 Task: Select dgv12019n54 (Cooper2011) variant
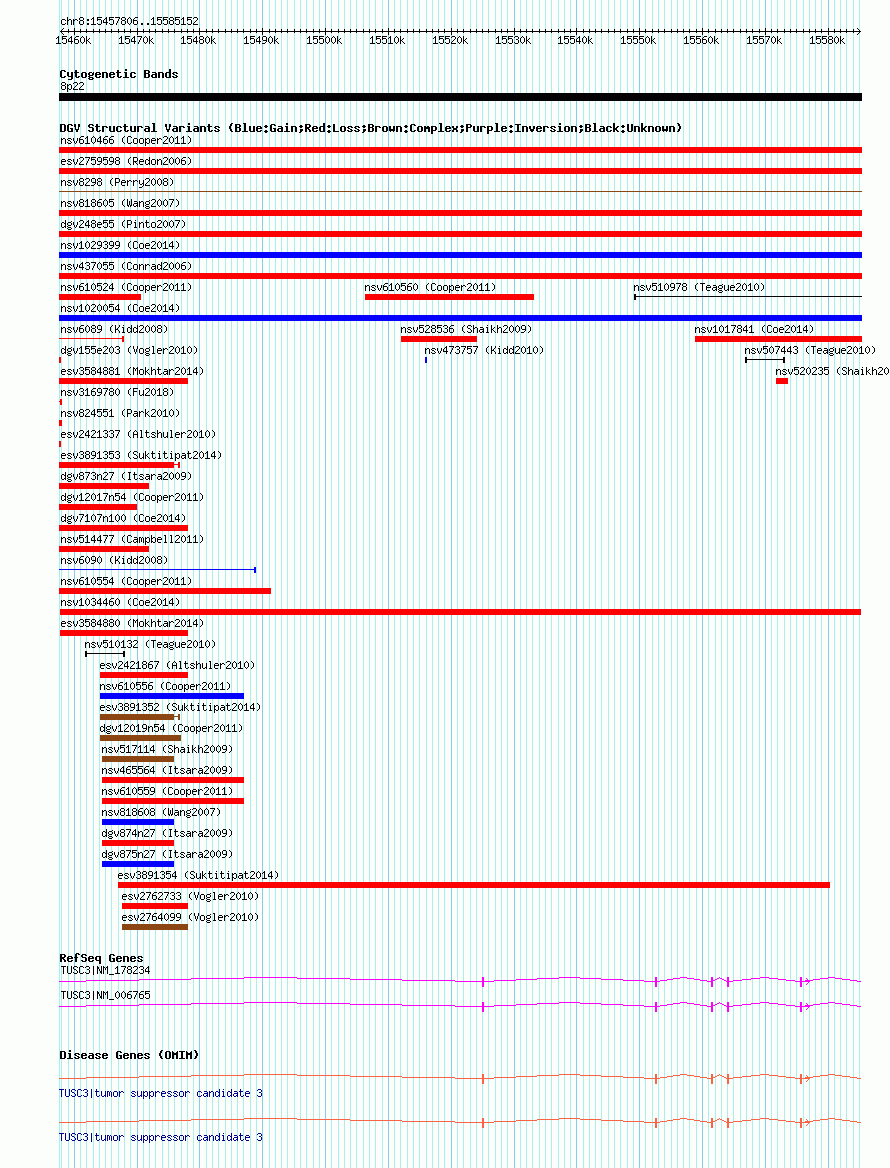(x=171, y=728)
